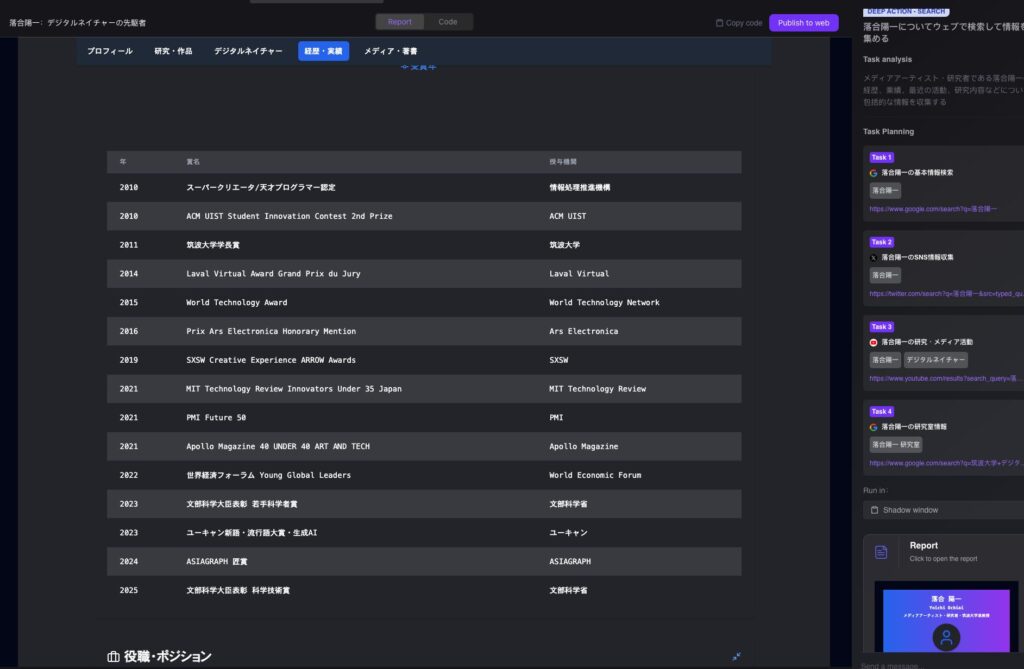Viewport: 1024px width, 669px height.
Task: Open the twitter.com search link in Task 2
Action: pos(946,294)
